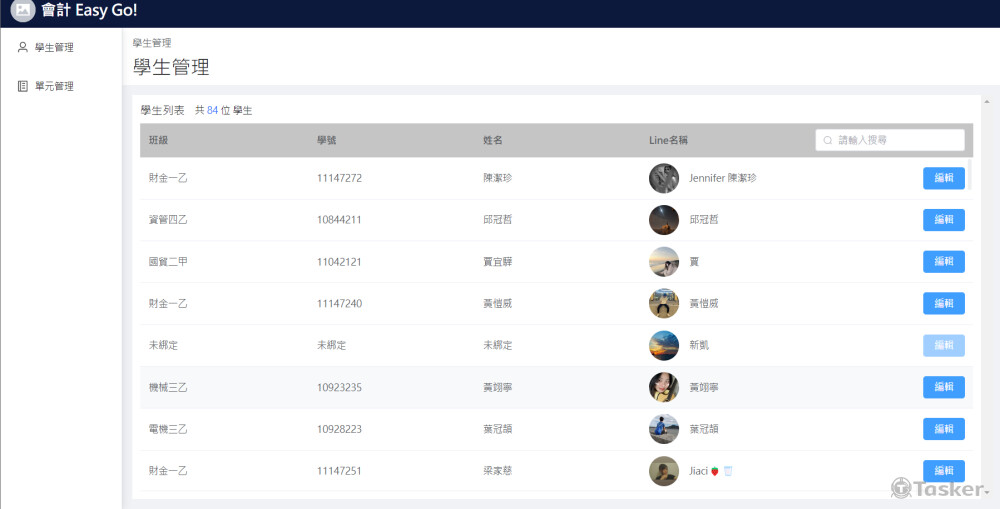Click the name cell 梁家慈
The image size is (1000, 509).
(x=497, y=471)
